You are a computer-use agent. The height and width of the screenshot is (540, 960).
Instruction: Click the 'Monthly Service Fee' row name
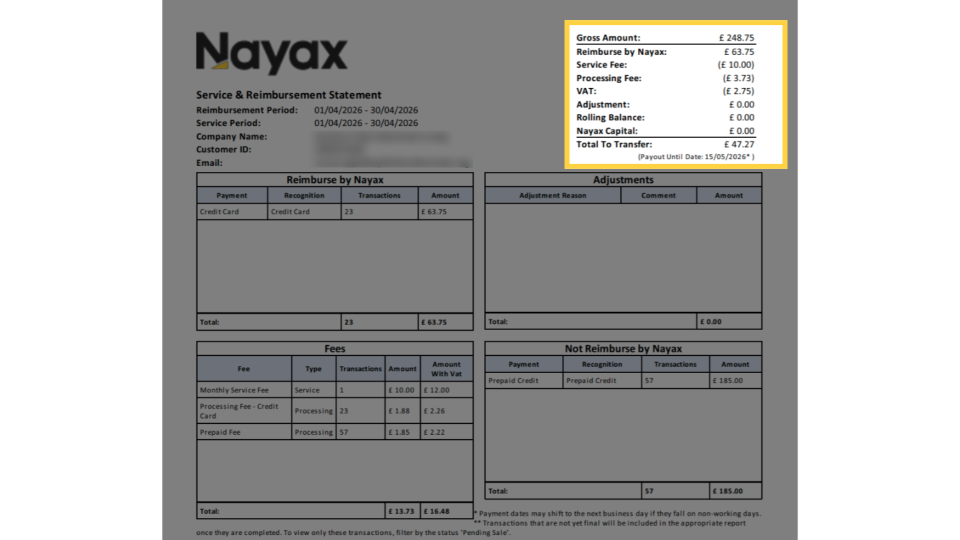[234, 390]
